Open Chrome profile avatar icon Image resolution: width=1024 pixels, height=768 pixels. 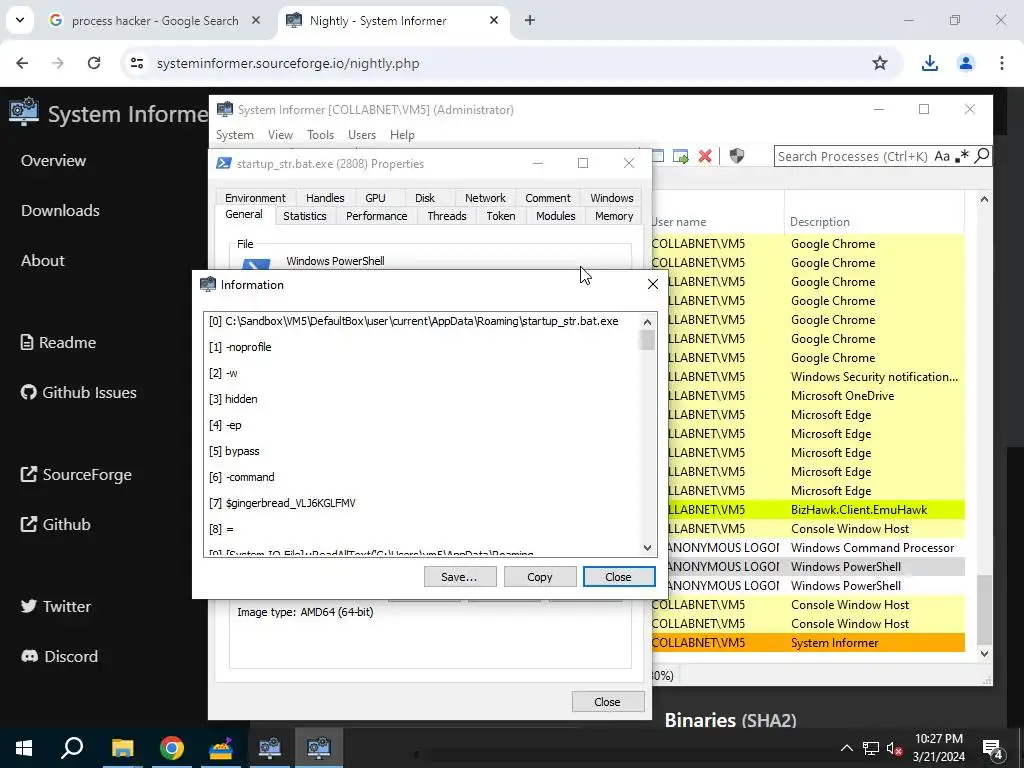[965, 63]
